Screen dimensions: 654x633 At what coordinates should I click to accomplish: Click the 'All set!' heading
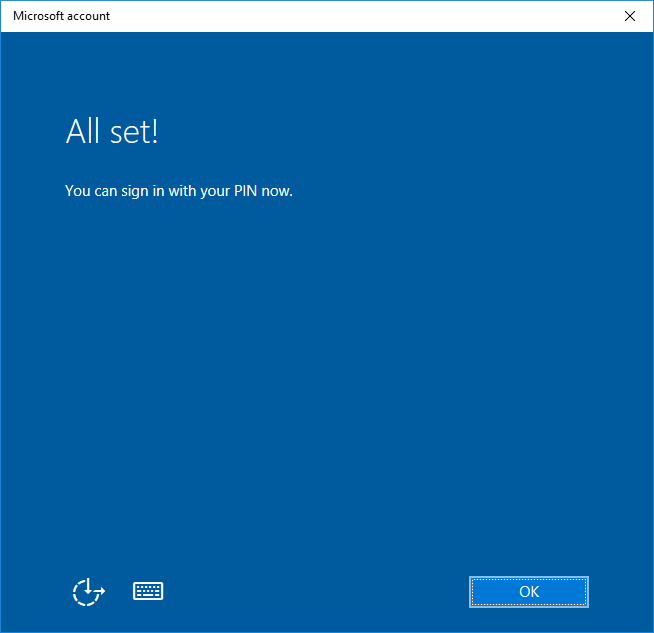(112, 131)
